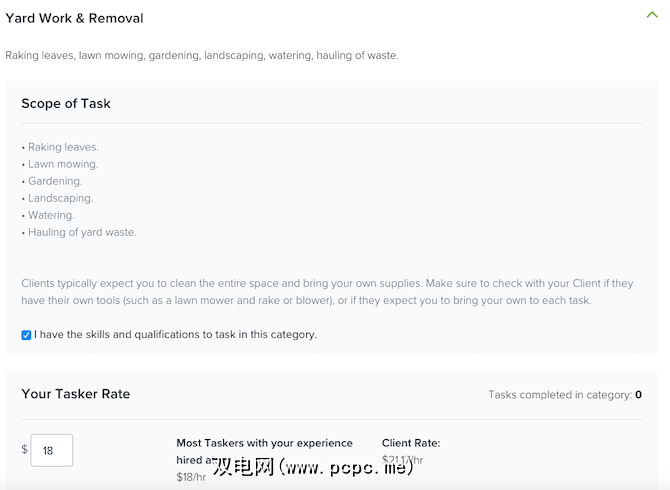Click the $18/hr suggested rate text
The width and height of the screenshot is (670, 490).
190,477
